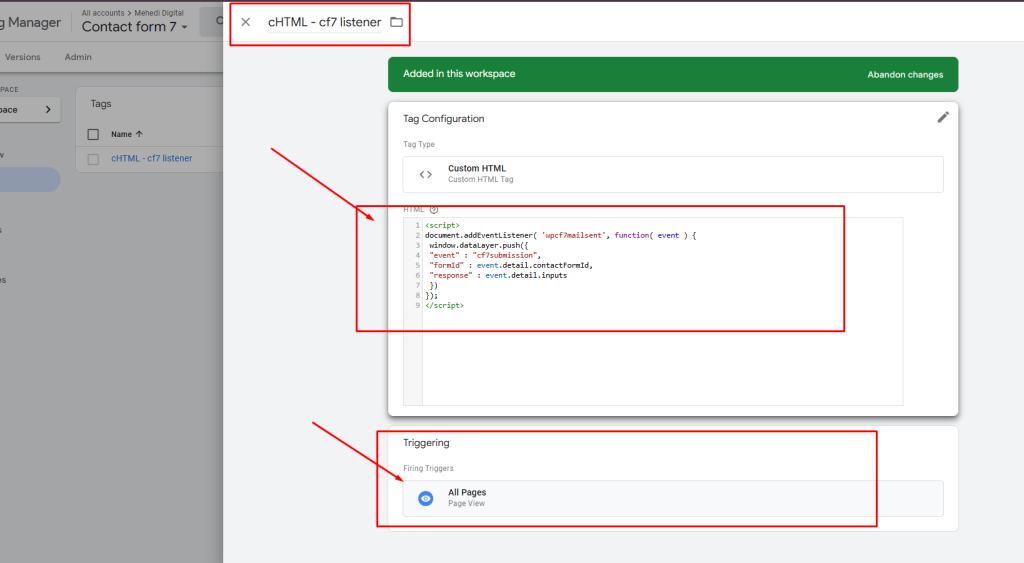Image resolution: width=1024 pixels, height=563 pixels.
Task: Click the Tag Configuration heading
Action: click(443, 118)
